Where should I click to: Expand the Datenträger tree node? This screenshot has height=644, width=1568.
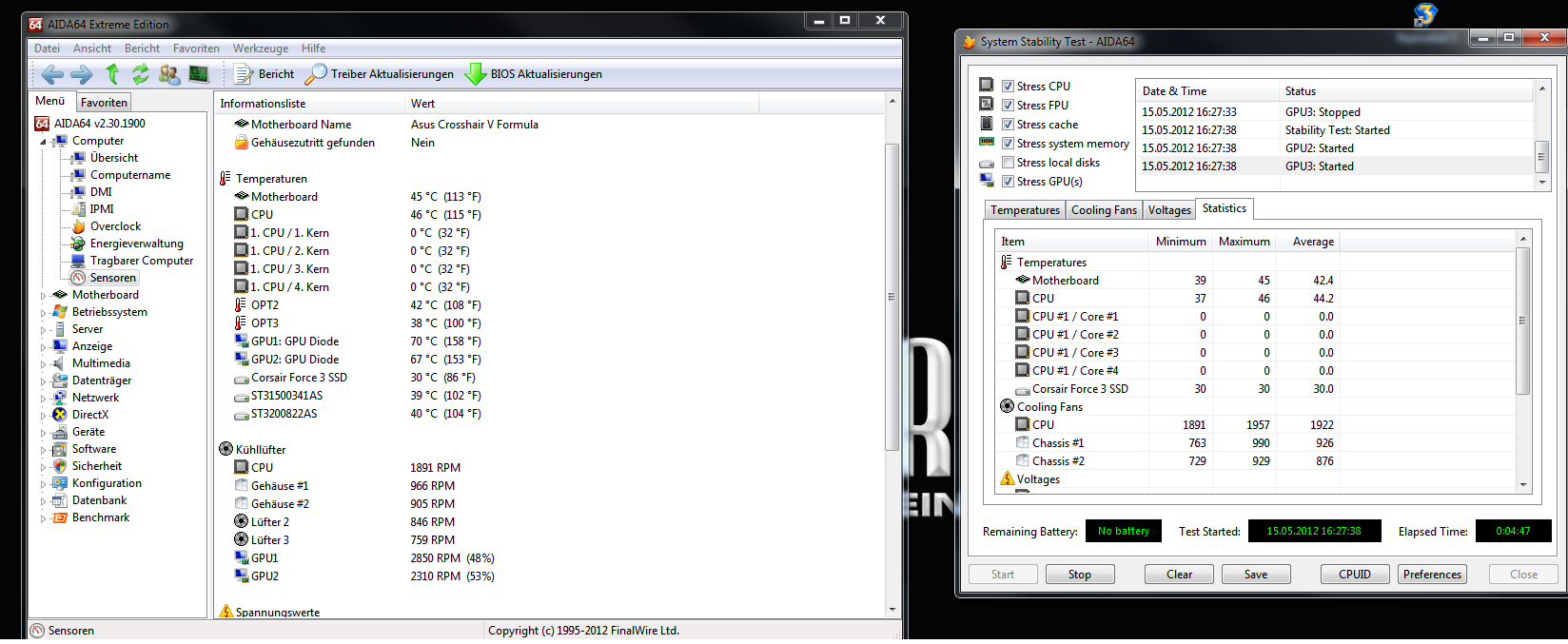coord(43,381)
